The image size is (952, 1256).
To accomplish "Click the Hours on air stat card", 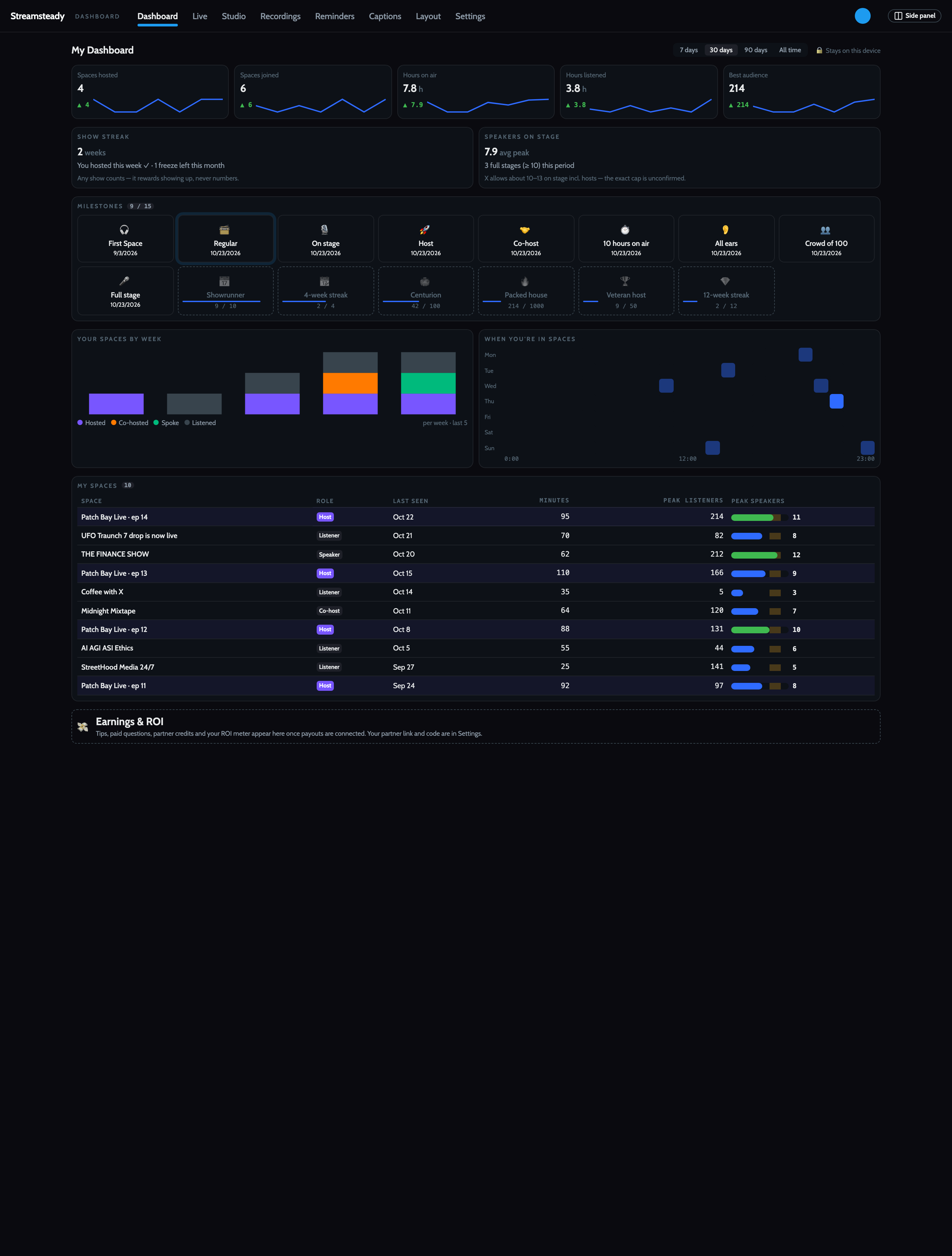I will tap(475, 92).
